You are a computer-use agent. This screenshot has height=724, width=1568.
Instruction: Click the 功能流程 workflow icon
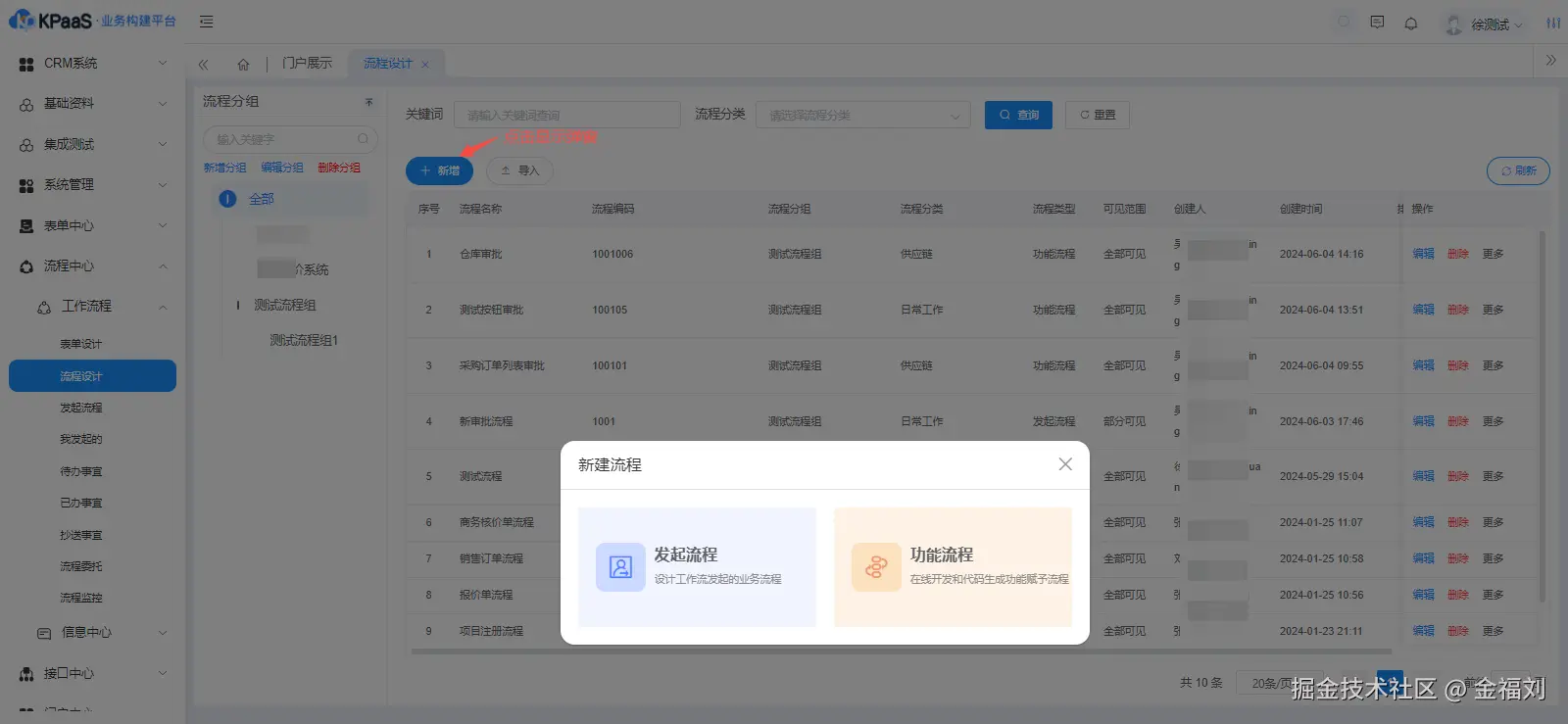point(876,567)
